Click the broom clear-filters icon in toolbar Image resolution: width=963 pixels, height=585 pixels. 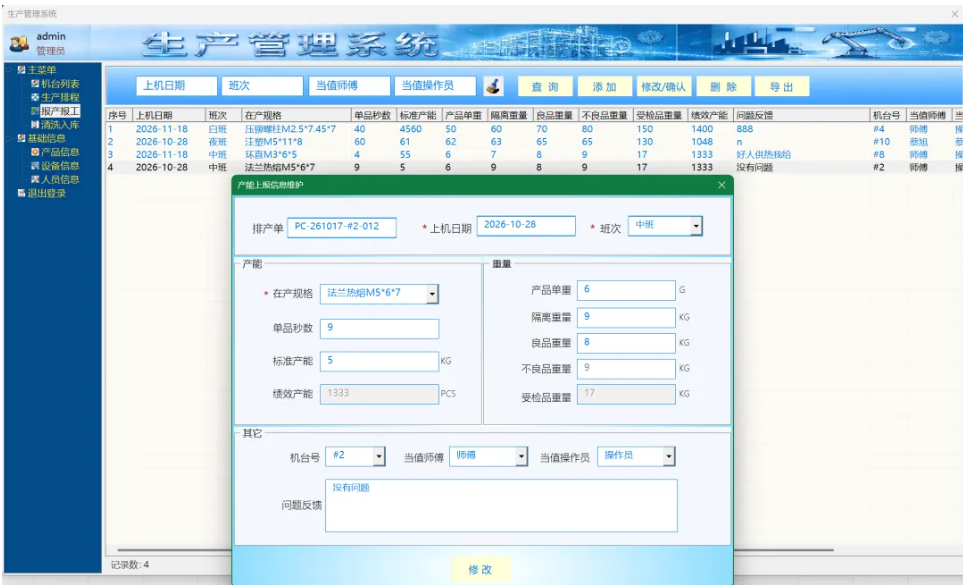[493, 86]
